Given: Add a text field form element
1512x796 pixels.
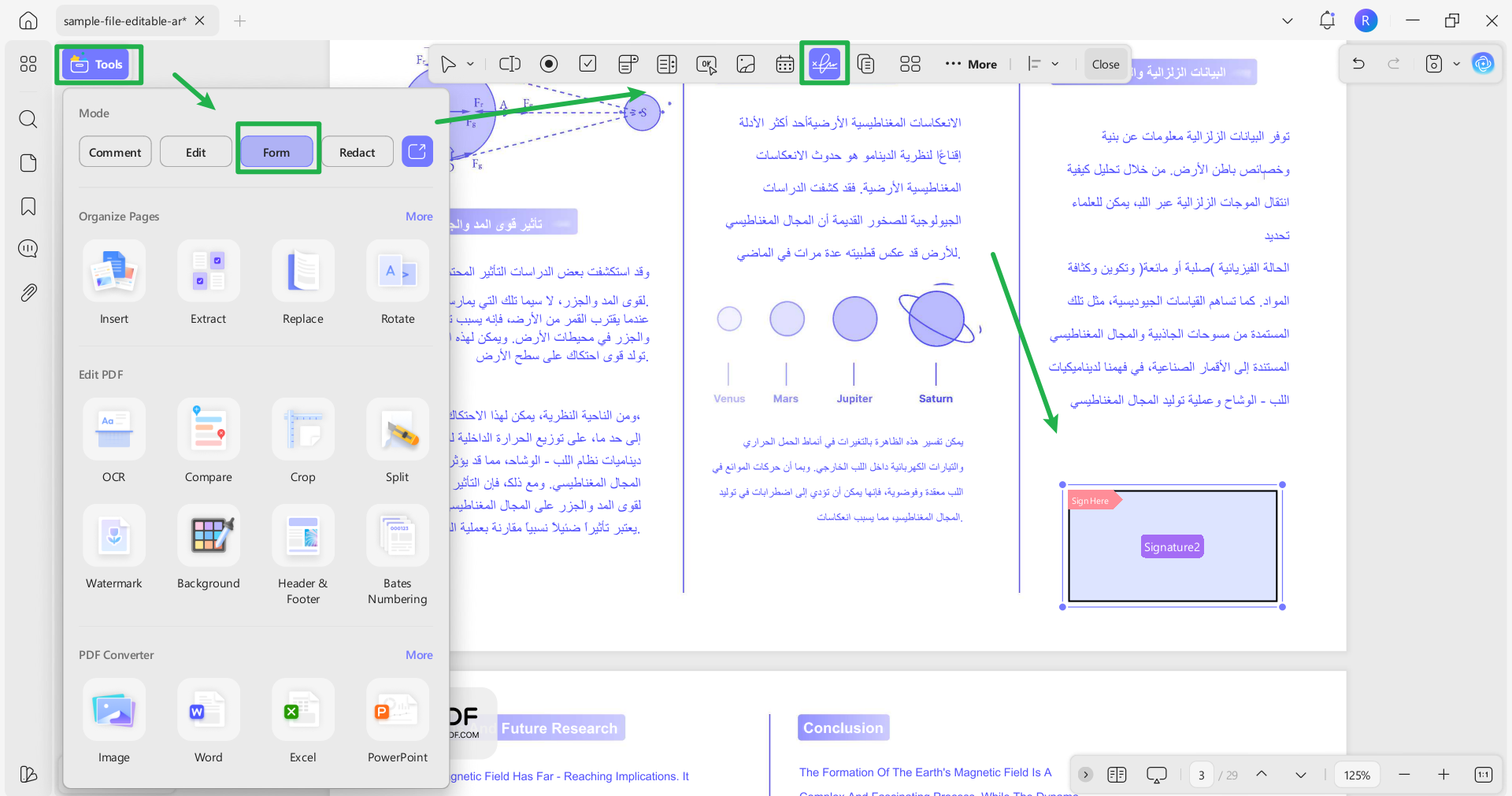Looking at the screenshot, I should click(510, 64).
